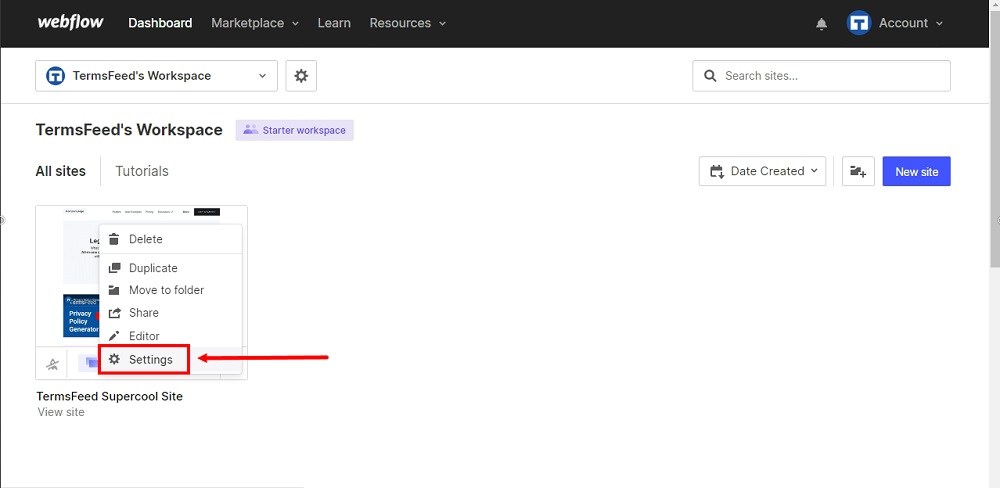Click the TermsFeed workspace logo in selector

[55, 76]
